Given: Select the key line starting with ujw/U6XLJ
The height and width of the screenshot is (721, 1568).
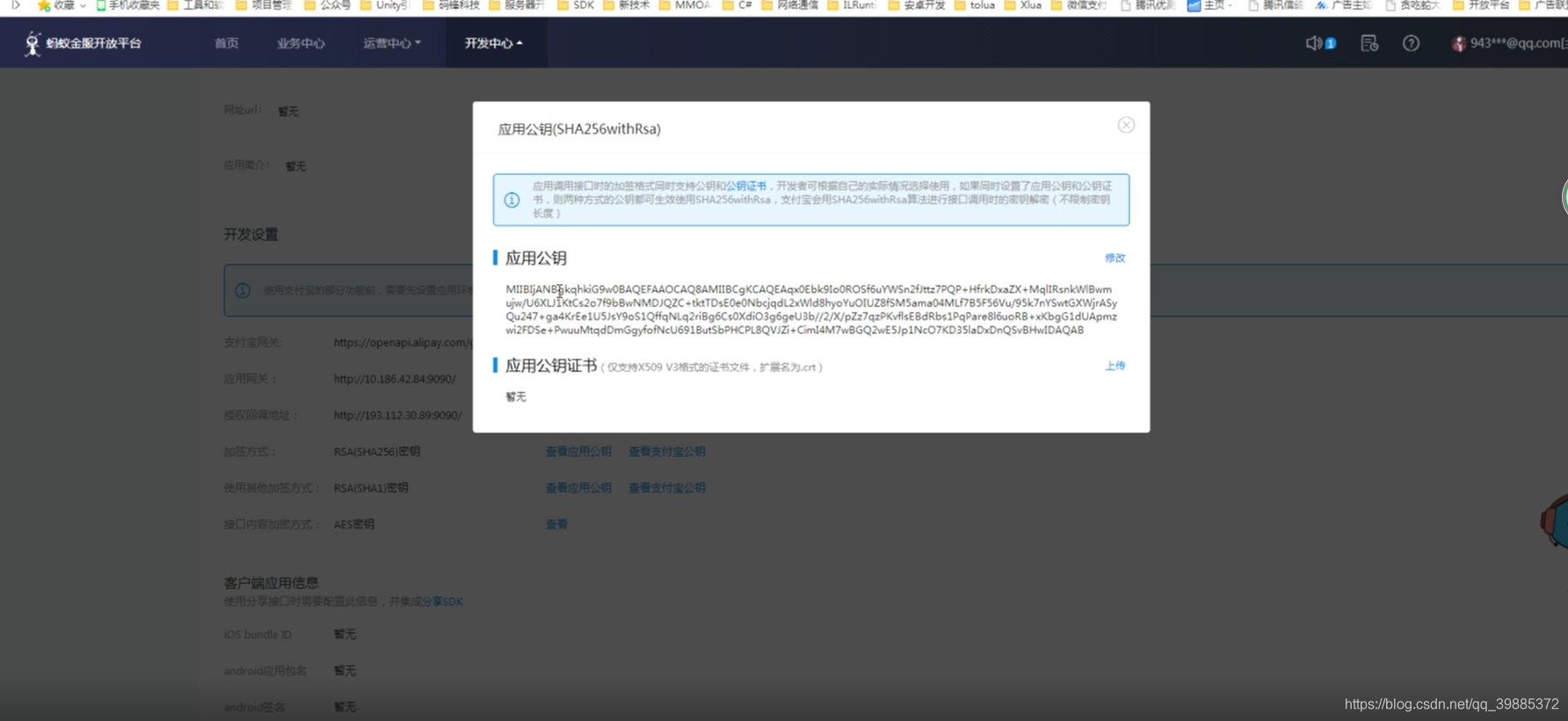Looking at the screenshot, I should (x=811, y=302).
